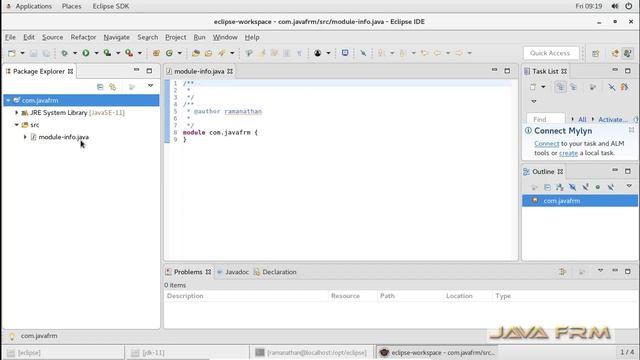Click the All filter link in Task List
640x360 pixels.
[x=582, y=120]
